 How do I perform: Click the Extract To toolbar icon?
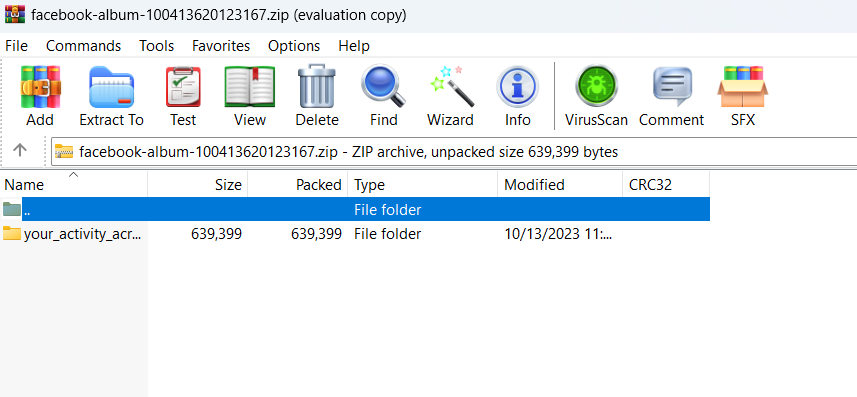tap(111, 87)
